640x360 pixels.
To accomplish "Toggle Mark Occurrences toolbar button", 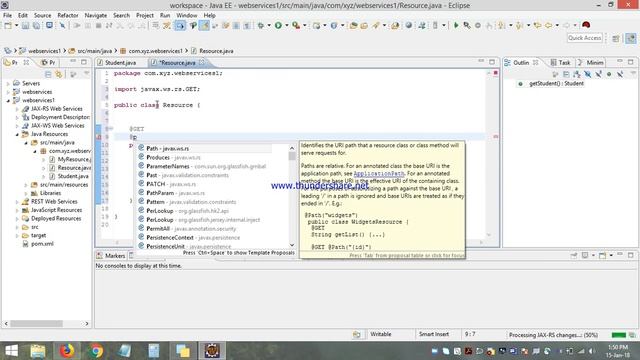I will point(204,25).
